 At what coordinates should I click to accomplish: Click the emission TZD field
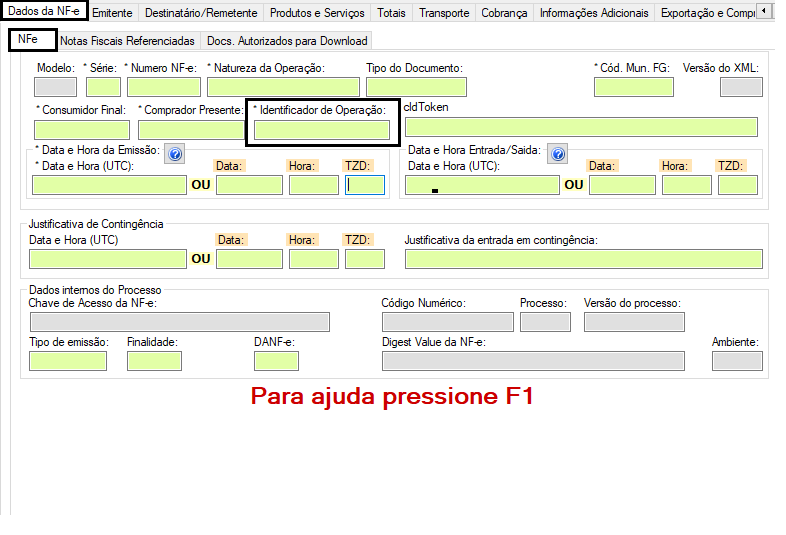[x=365, y=185]
